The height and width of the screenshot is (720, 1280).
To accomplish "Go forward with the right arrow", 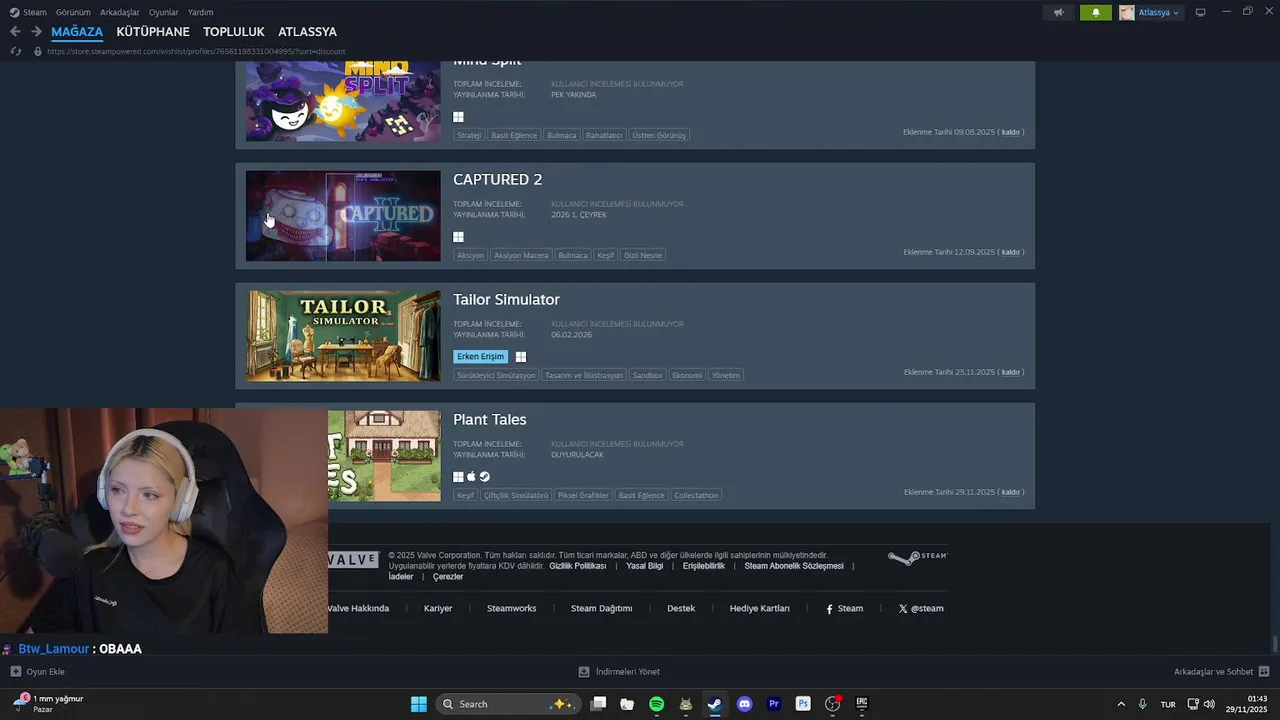I will tap(36, 32).
